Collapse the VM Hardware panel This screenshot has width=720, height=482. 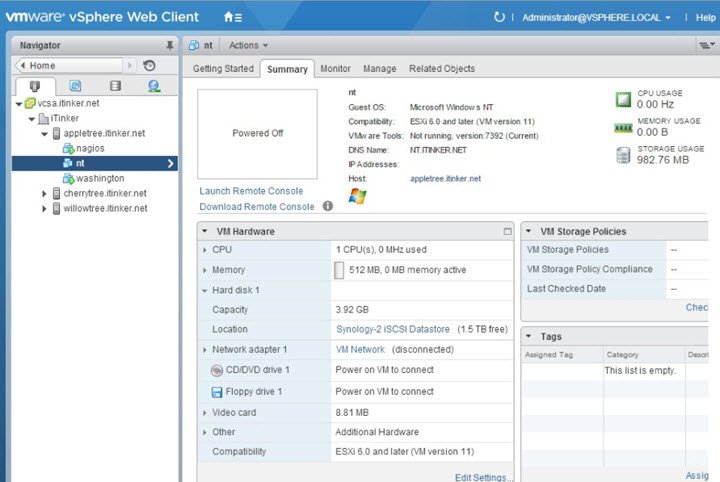tap(205, 231)
